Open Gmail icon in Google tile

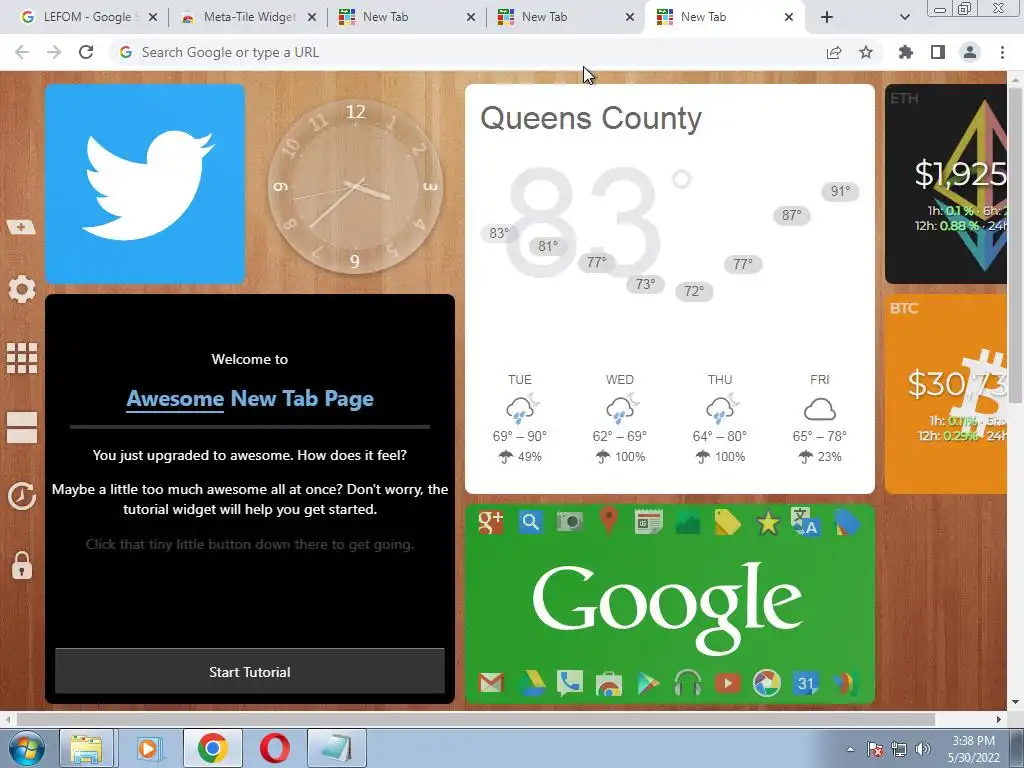click(491, 683)
